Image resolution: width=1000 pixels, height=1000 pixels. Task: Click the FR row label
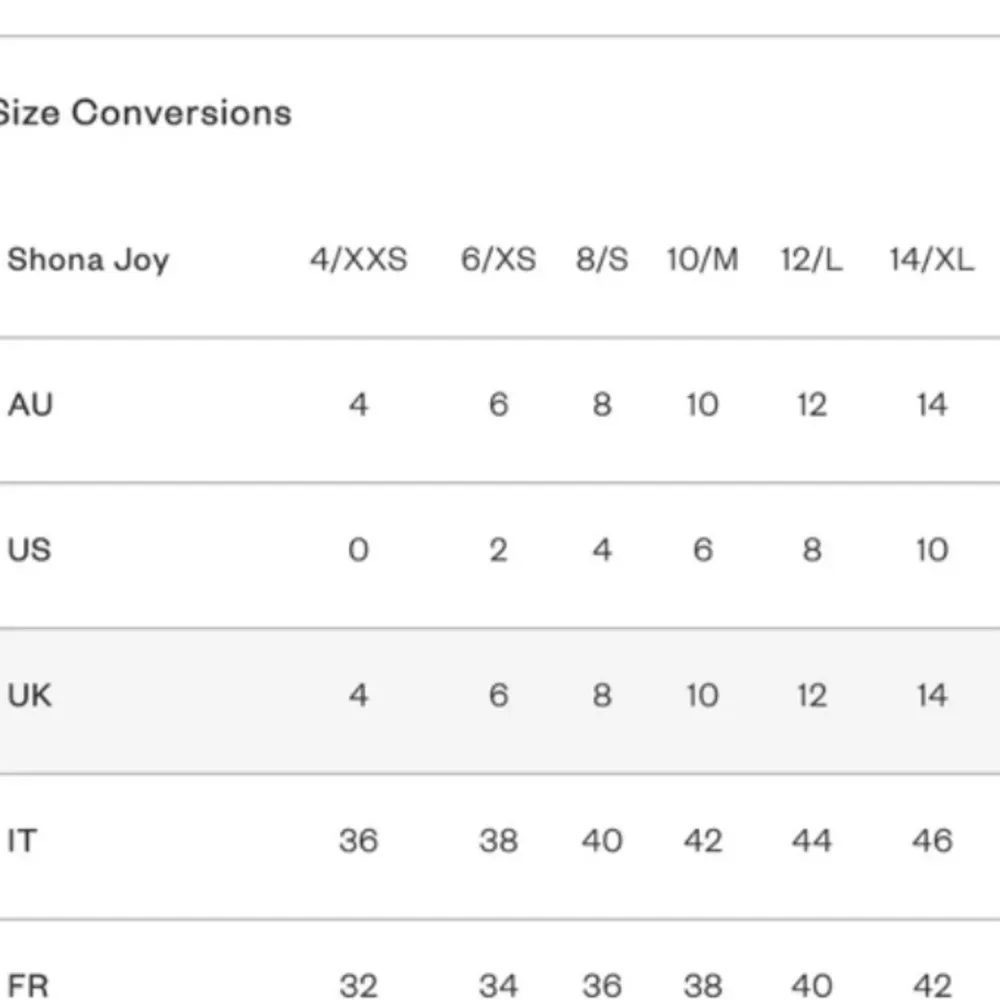tap(28, 985)
